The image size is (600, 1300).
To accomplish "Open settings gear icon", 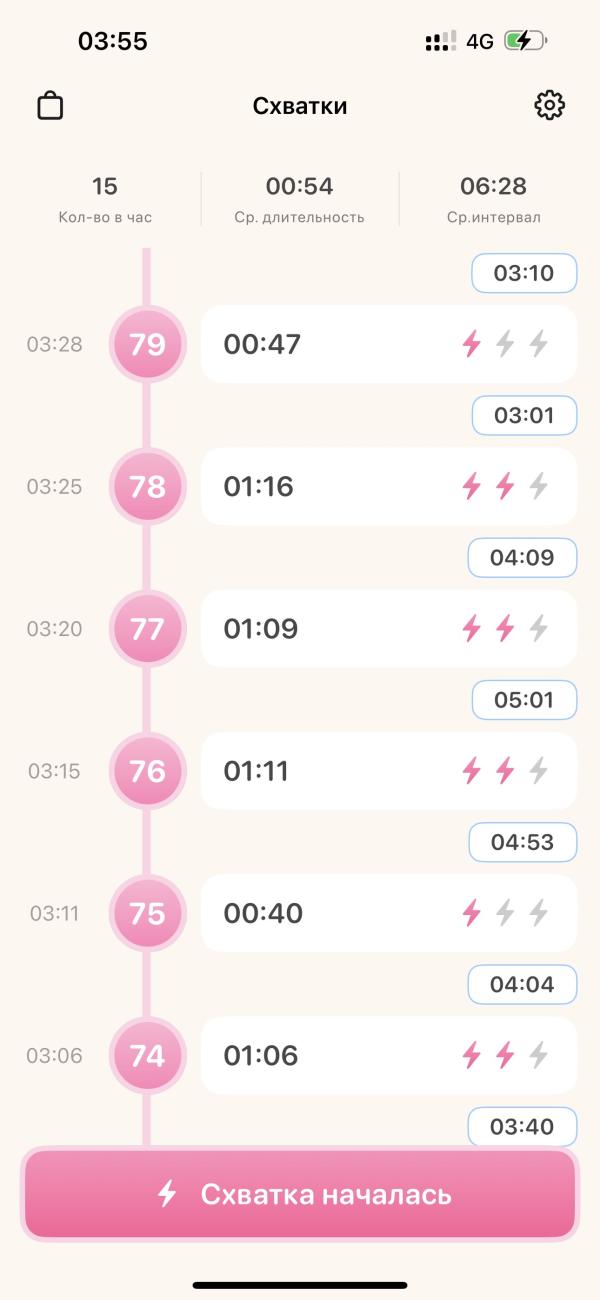I will [549, 106].
